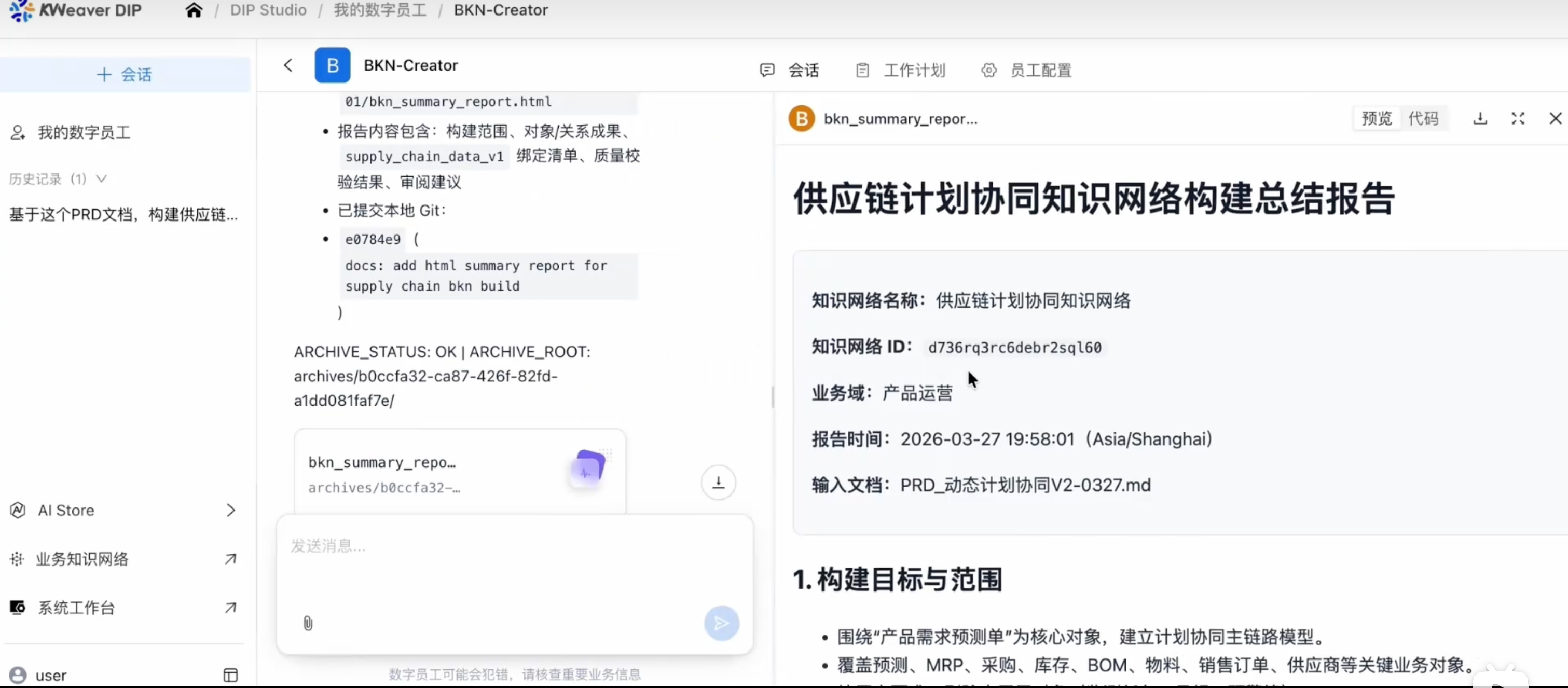Screen dimensions: 1568x688
Task: Expand the 历史记录 history list
Action: click(101, 178)
